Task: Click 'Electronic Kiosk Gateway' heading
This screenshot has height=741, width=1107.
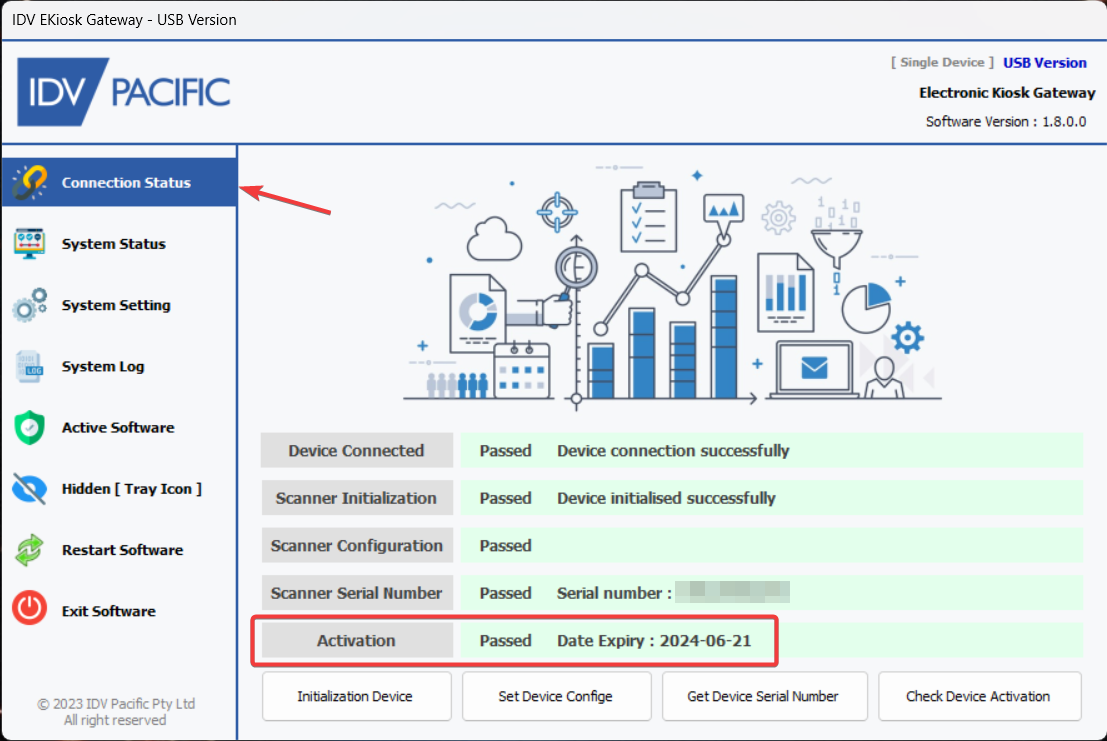Action: pos(1007,92)
